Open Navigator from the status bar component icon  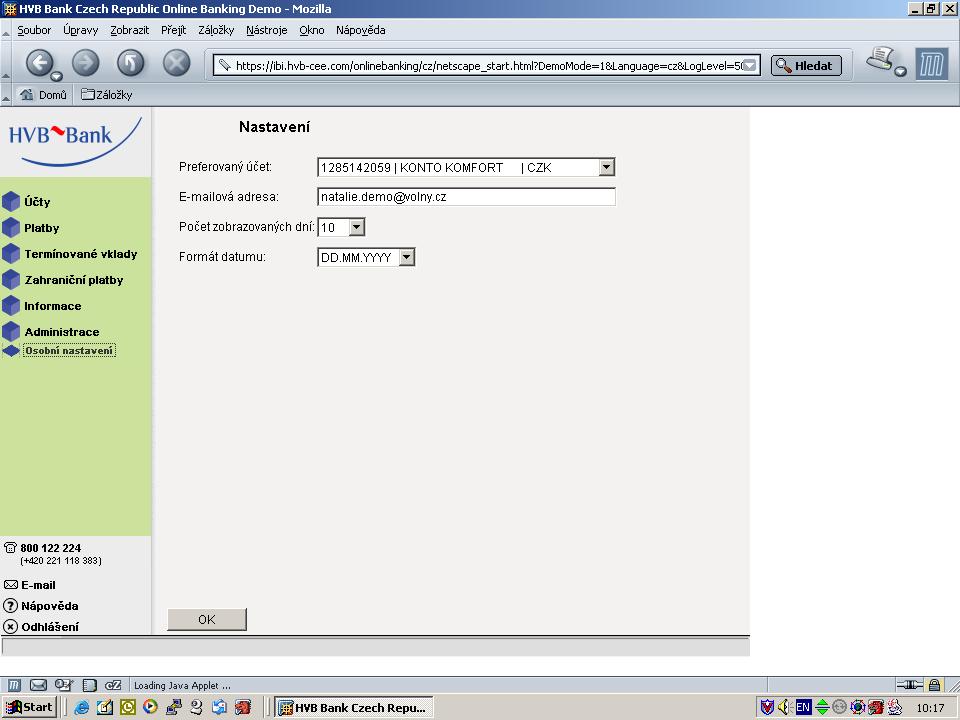pyautogui.click(x=13, y=685)
